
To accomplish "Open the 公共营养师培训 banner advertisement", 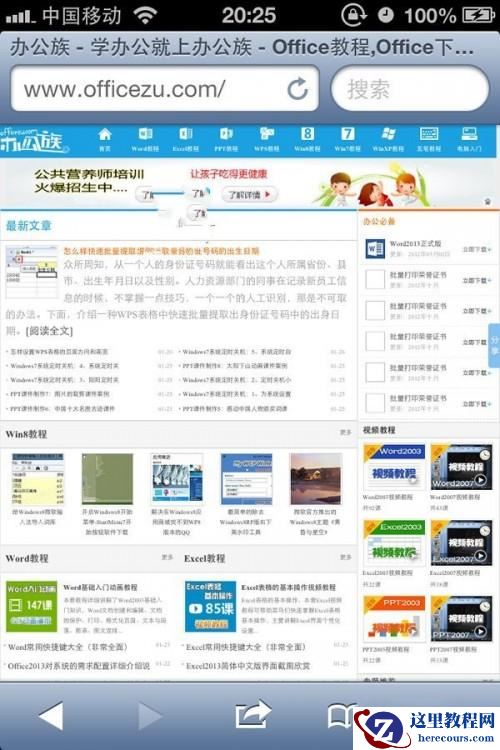I will (249, 185).
